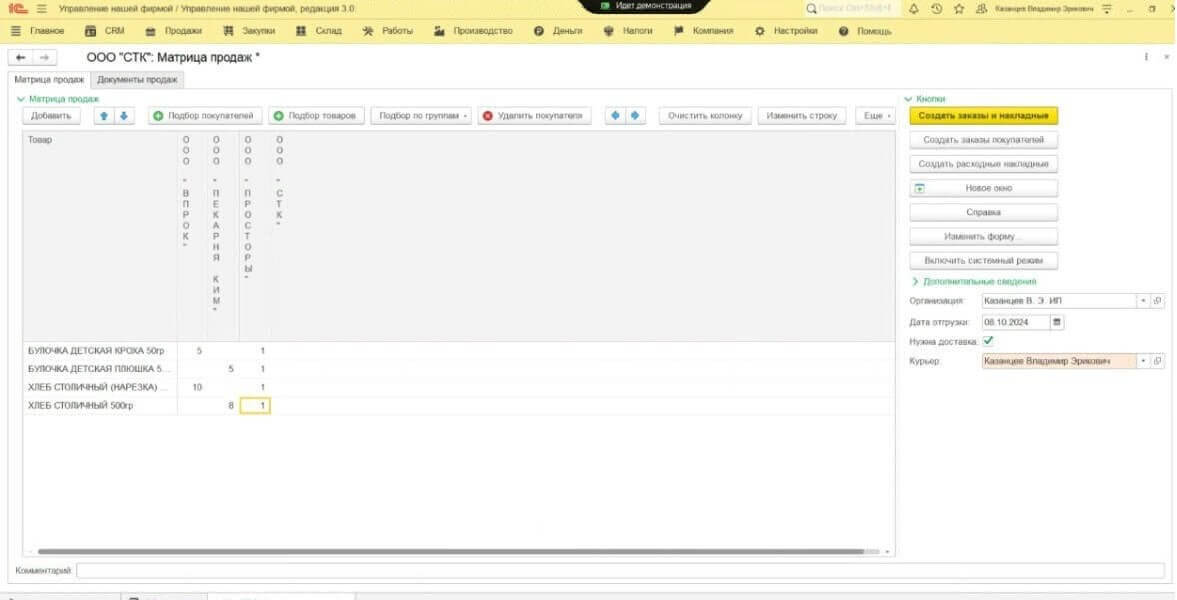Open the history clock icon

pos(936,8)
